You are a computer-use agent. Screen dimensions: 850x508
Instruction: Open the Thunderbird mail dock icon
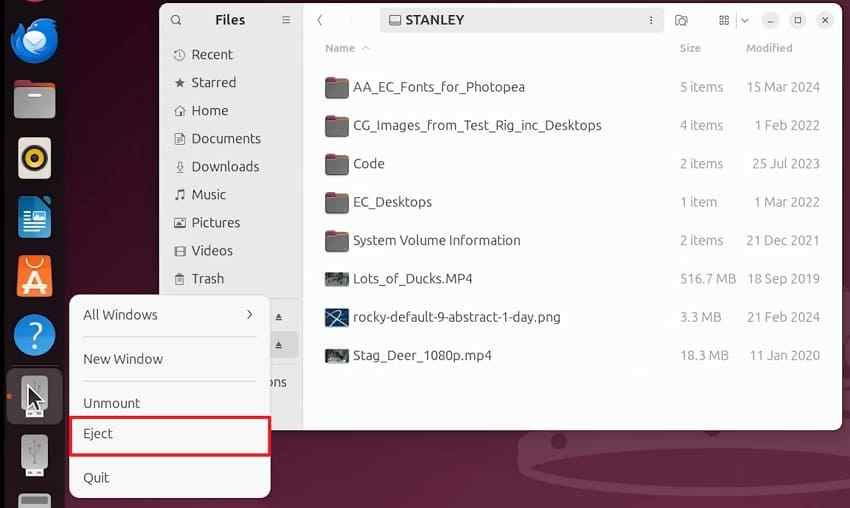(34, 41)
